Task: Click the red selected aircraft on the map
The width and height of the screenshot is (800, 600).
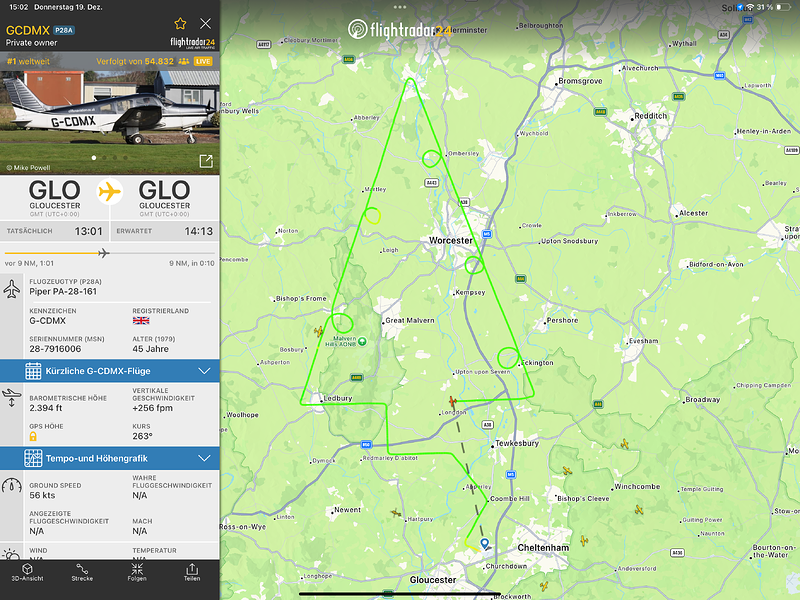Action: [453, 401]
